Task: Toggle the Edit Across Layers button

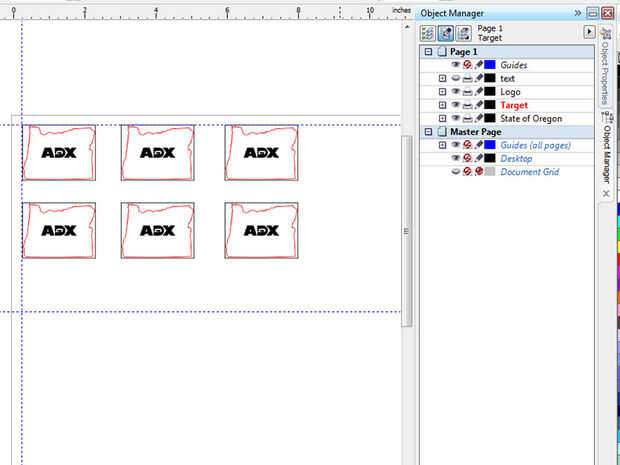Action: pos(446,33)
